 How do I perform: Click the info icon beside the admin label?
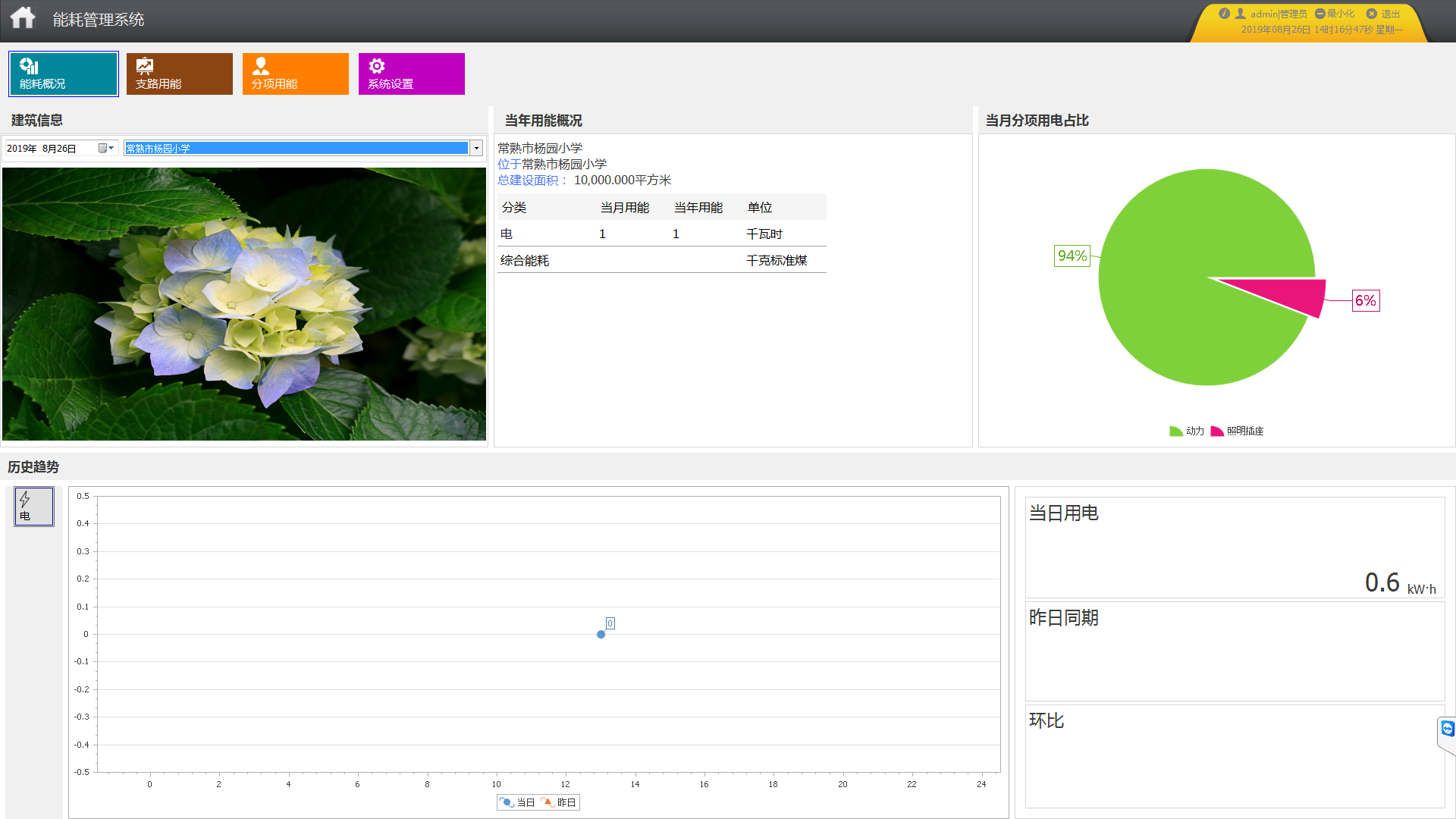(1224, 14)
